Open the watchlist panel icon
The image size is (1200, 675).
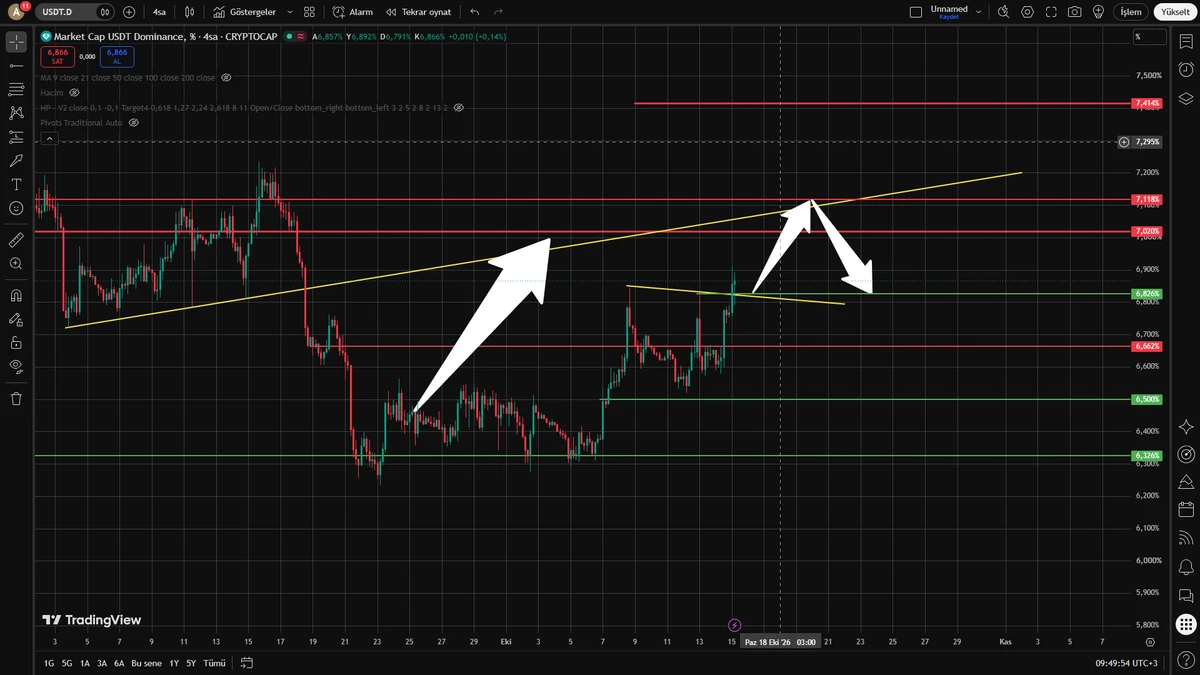[1186, 41]
